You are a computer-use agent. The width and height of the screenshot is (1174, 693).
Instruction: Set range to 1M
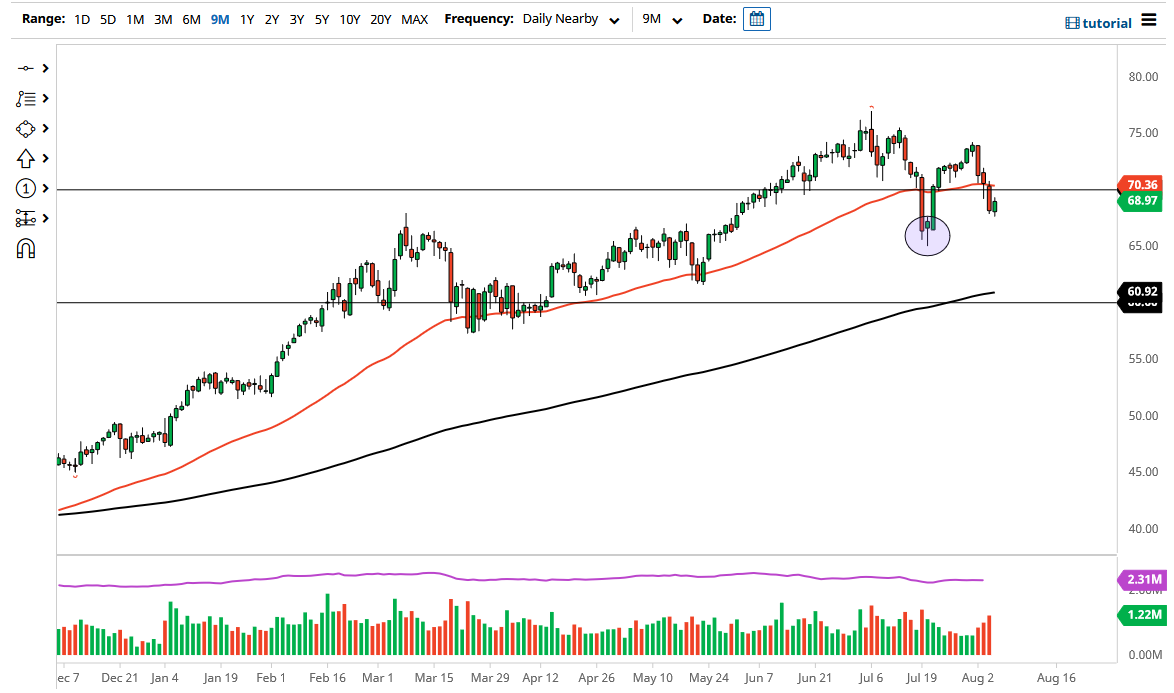click(135, 19)
